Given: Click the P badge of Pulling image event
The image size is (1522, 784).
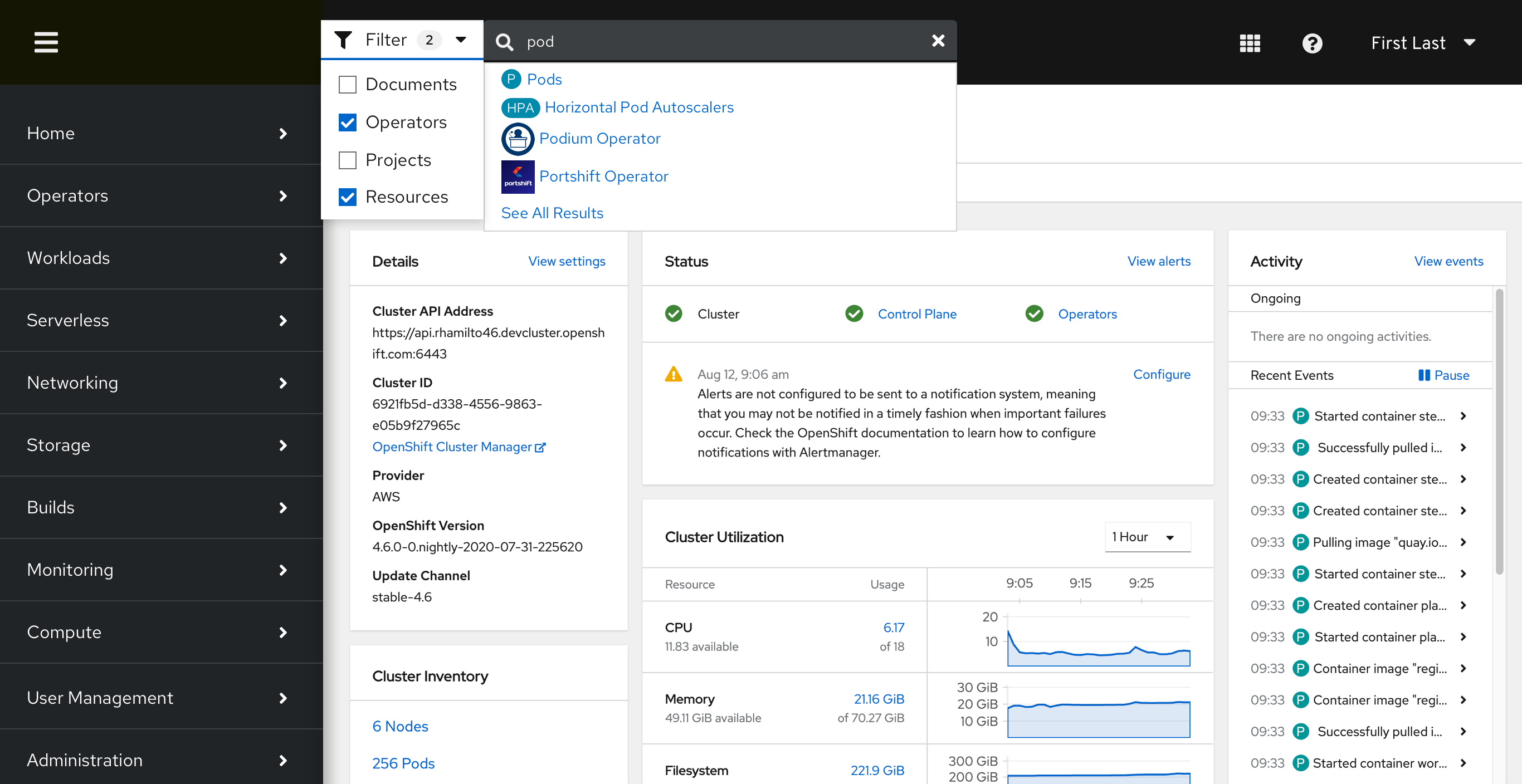Looking at the screenshot, I should [x=1300, y=542].
